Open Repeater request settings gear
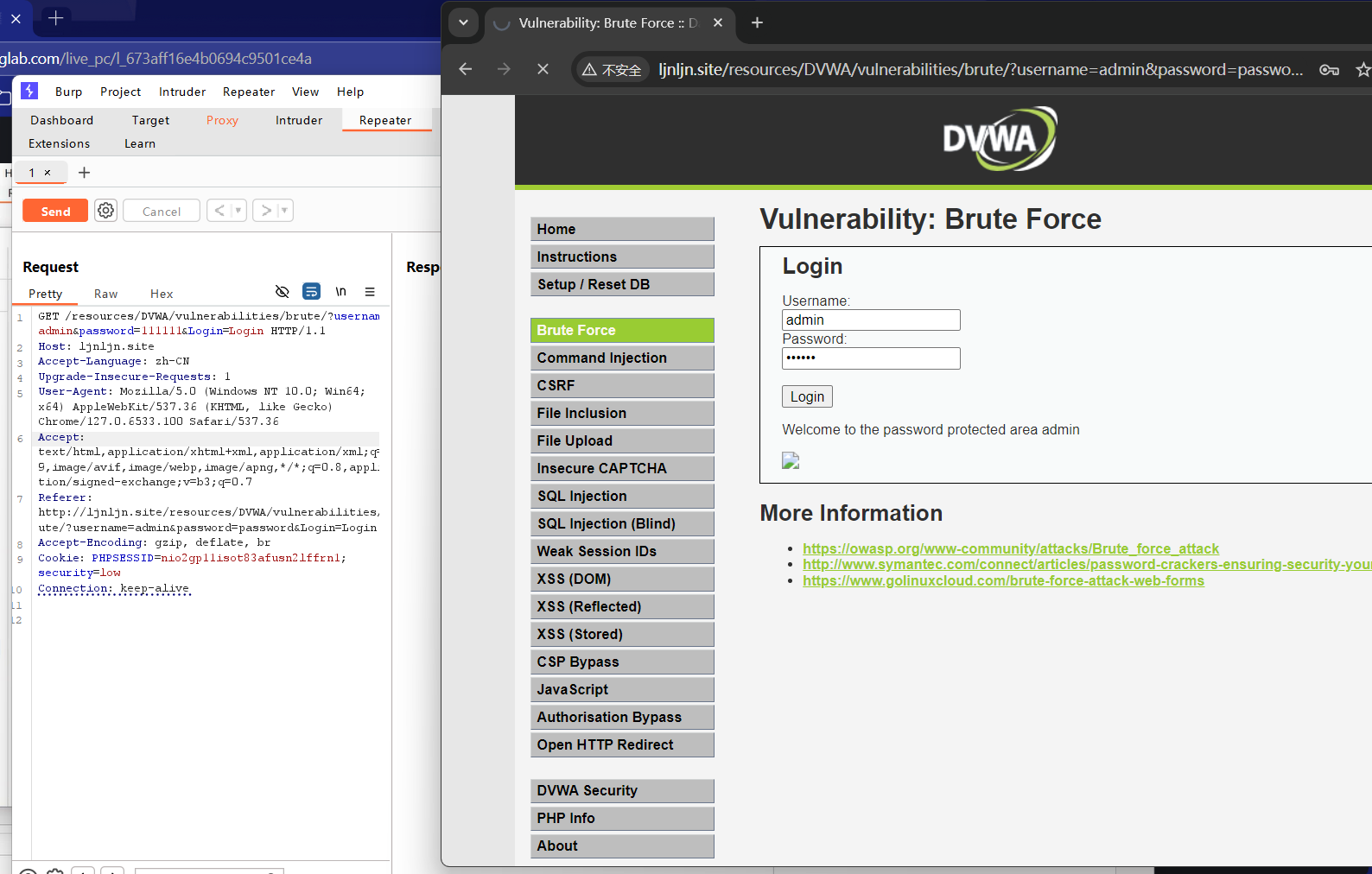This screenshot has height=874, width=1372. pyautogui.click(x=105, y=211)
